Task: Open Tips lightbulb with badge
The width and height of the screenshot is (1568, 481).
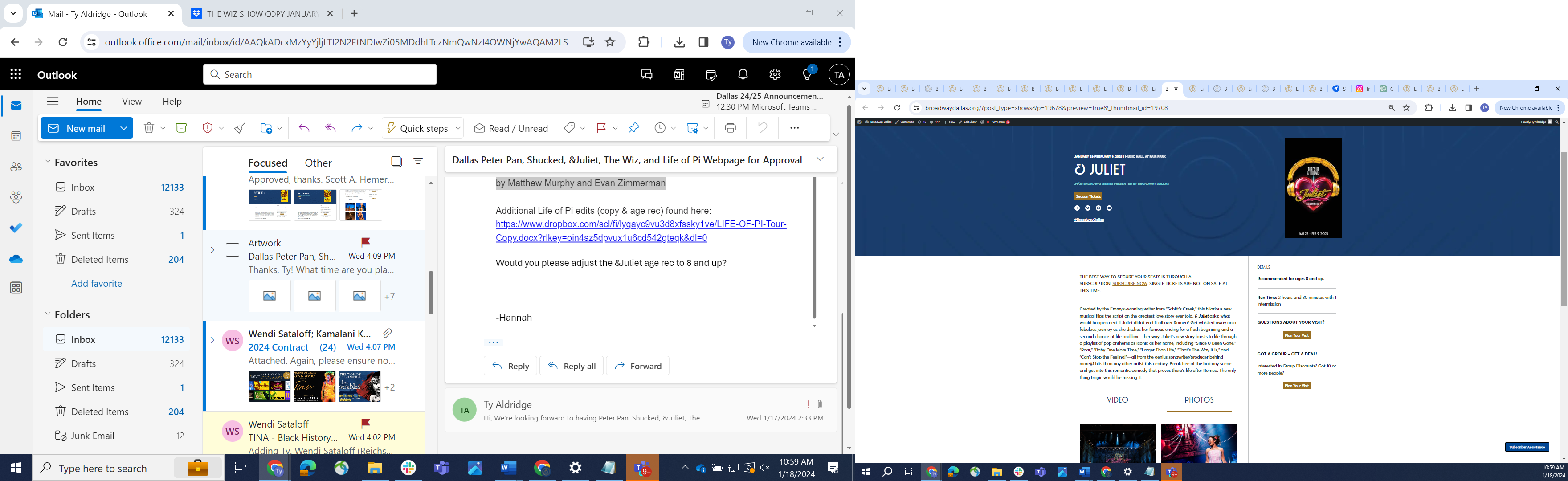Action: [808, 74]
